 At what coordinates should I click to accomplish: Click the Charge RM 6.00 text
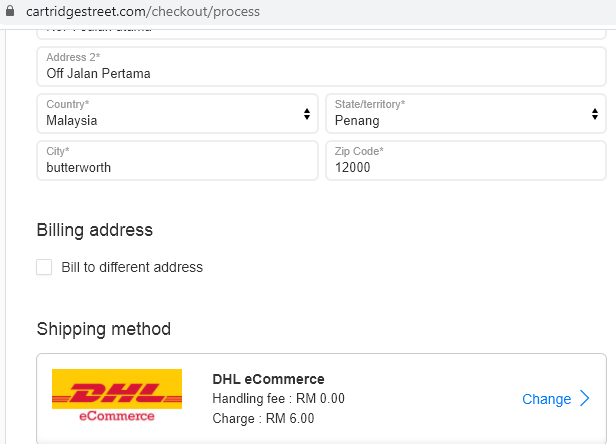263,418
